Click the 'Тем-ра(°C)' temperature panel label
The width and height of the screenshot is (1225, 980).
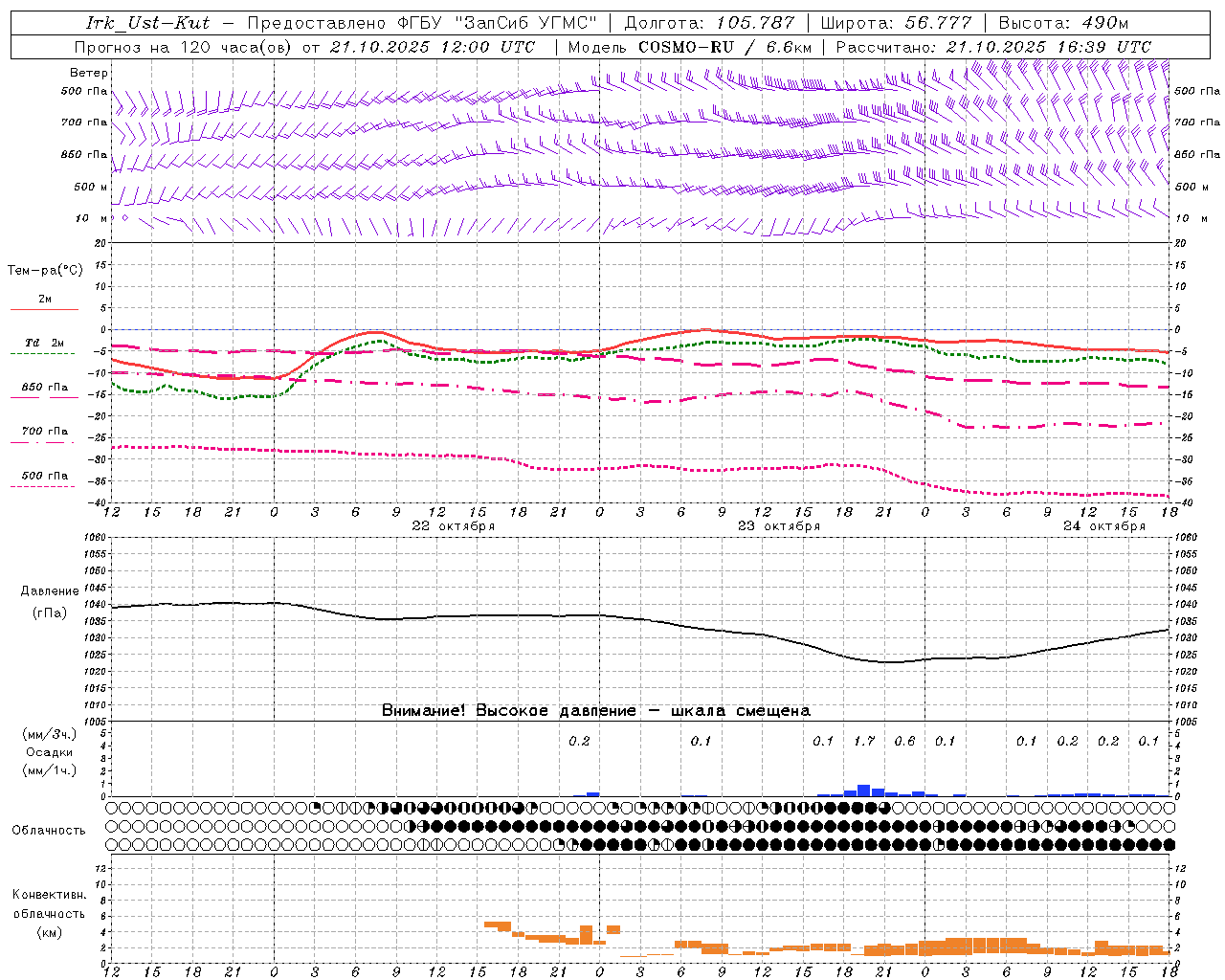click(x=45, y=271)
